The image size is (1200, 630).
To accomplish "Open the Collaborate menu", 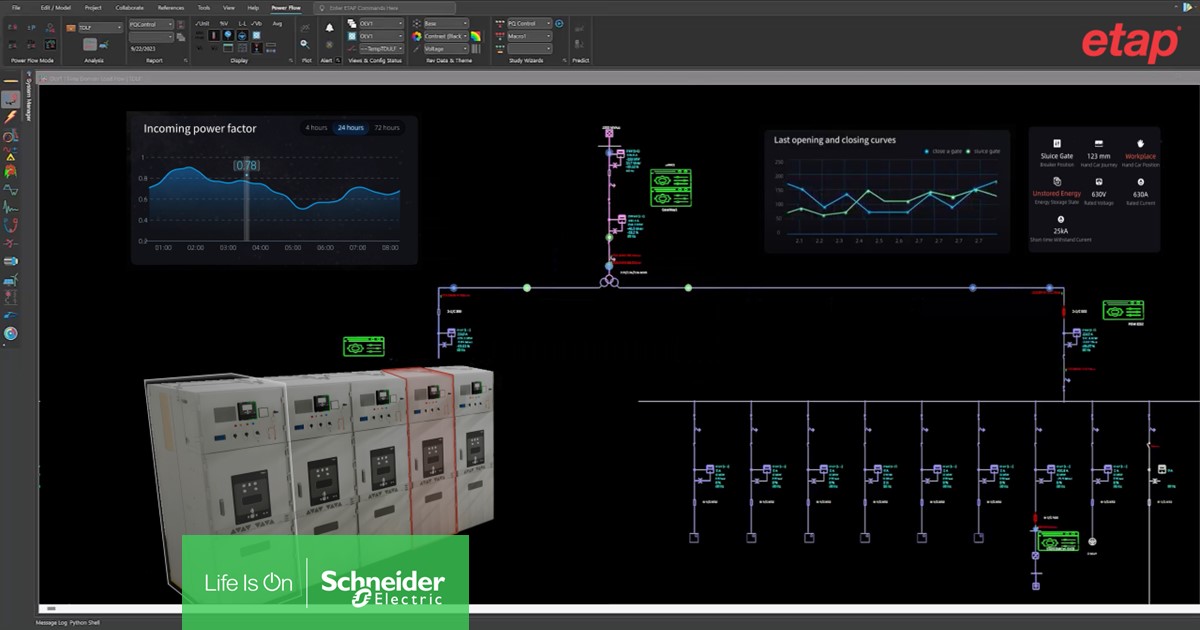I will tap(129, 7).
